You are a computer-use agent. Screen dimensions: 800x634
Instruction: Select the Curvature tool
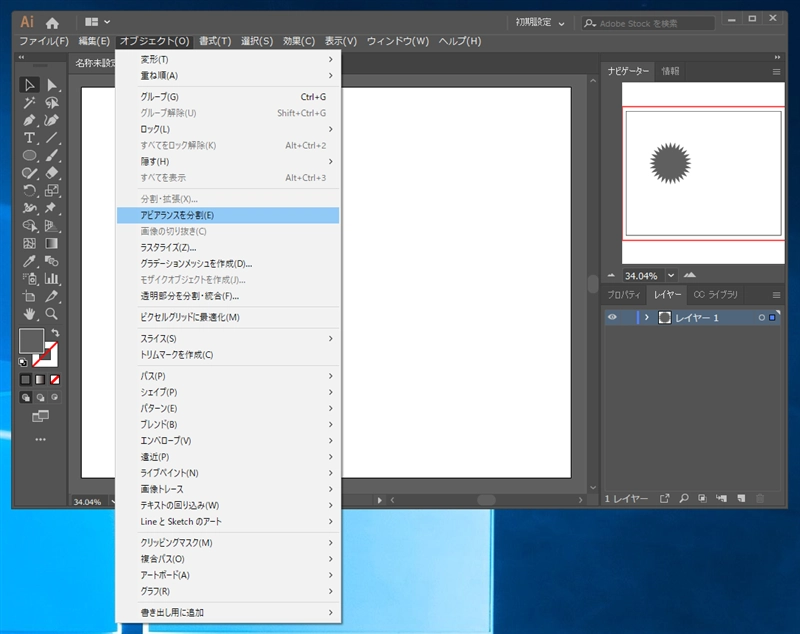[52, 120]
